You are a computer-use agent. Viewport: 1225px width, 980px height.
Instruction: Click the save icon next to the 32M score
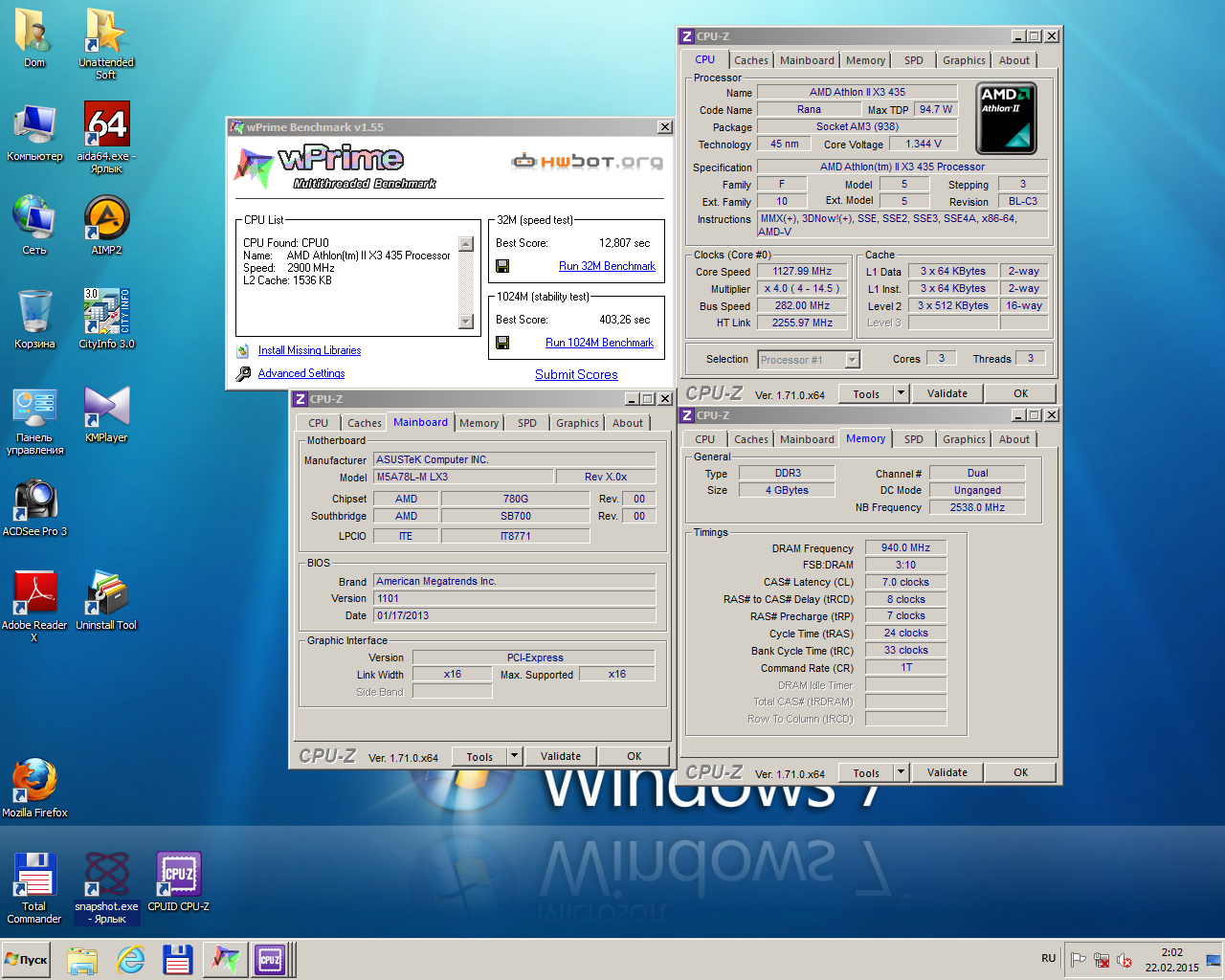pyautogui.click(x=502, y=266)
